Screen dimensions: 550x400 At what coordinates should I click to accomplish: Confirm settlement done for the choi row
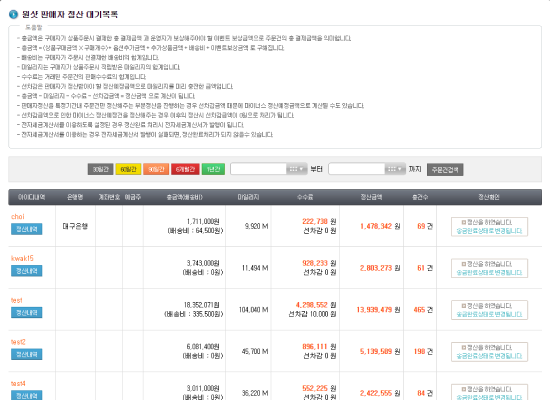tap(489, 227)
